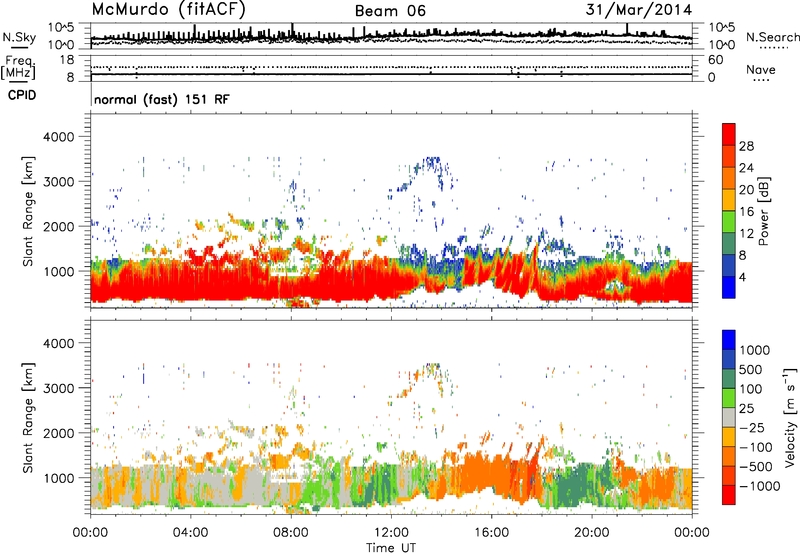The width and height of the screenshot is (800, 554).
Task: Click the '-100' label on the velocity colorbar
Action: 756,447
